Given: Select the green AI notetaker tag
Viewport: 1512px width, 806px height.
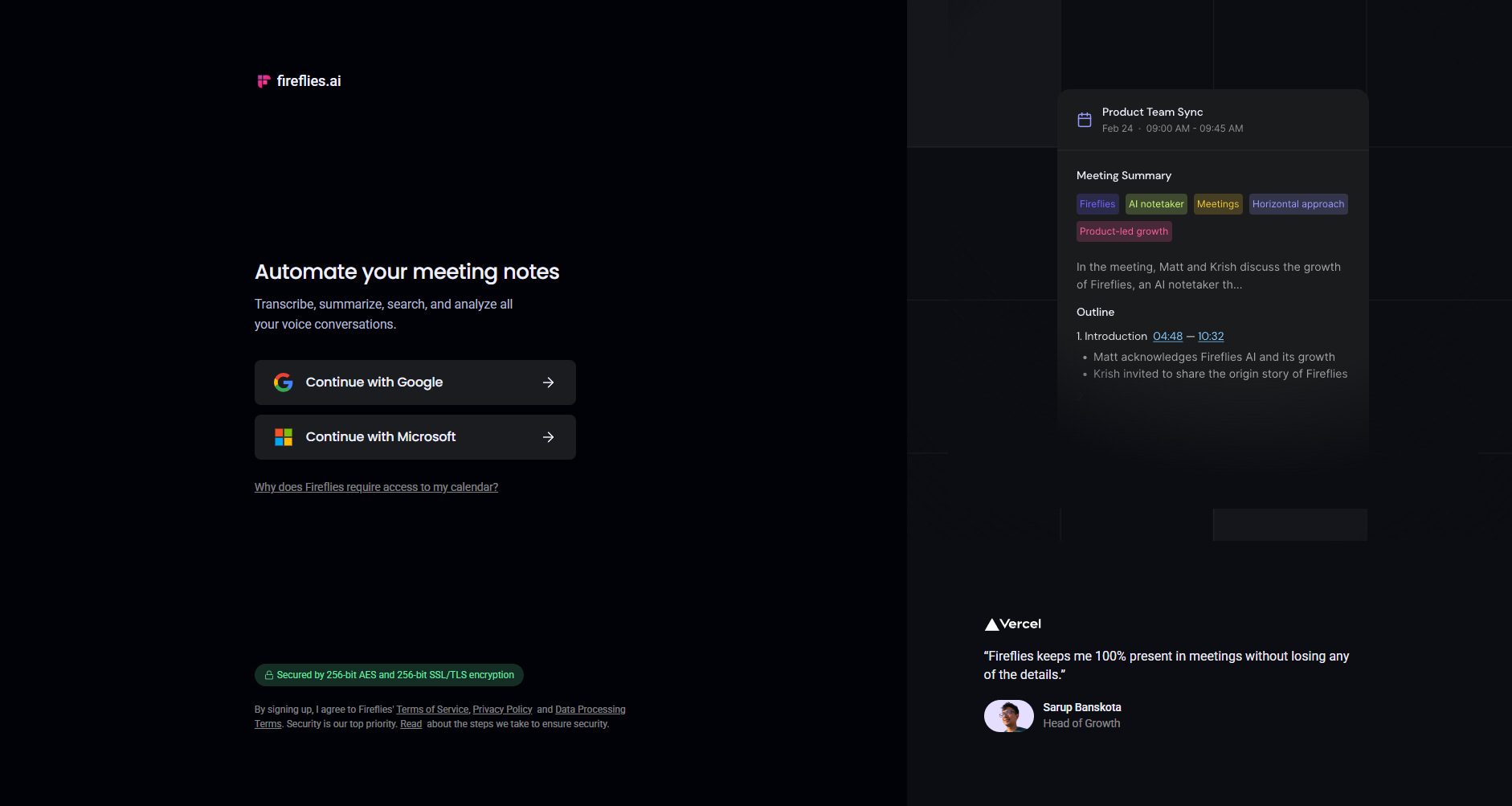Looking at the screenshot, I should 1156,204.
